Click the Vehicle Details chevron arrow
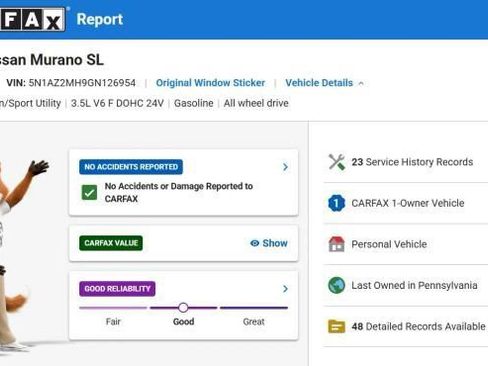 coord(361,83)
